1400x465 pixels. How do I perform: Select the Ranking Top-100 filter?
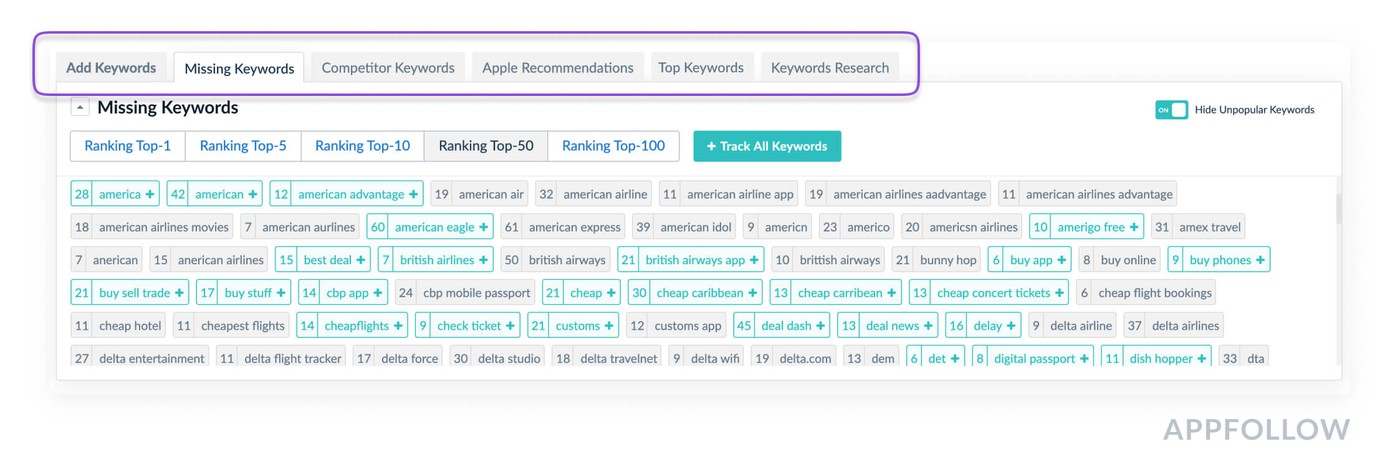point(613,146)
